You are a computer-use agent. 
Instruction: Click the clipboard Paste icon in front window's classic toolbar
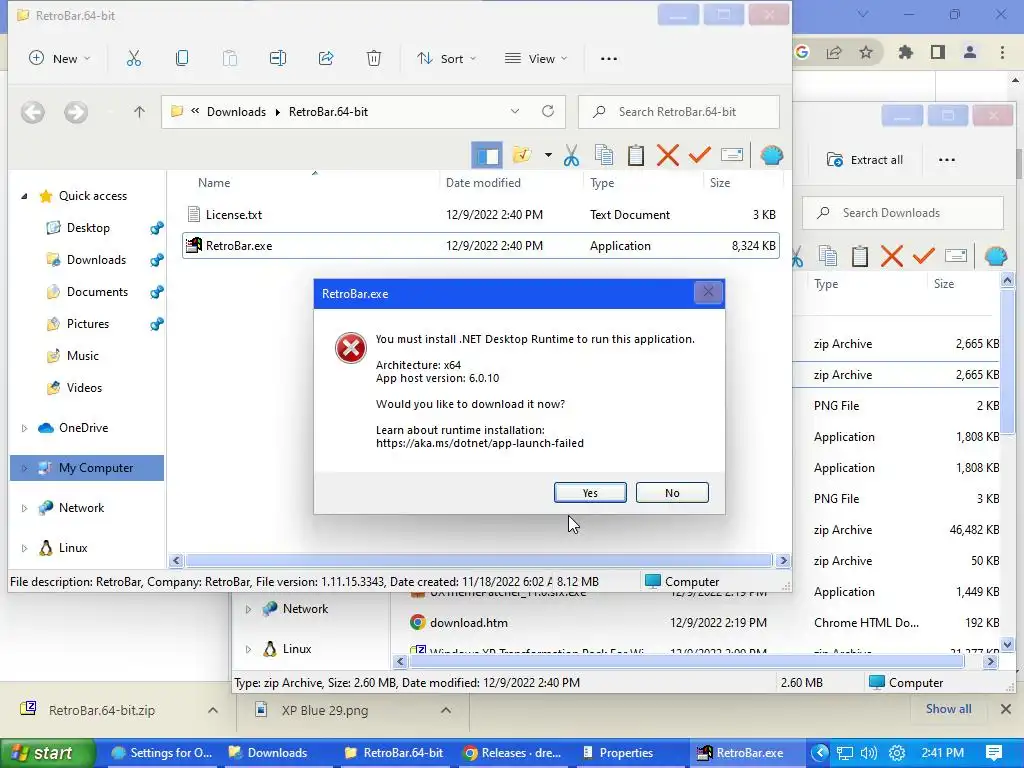point(635,155)
